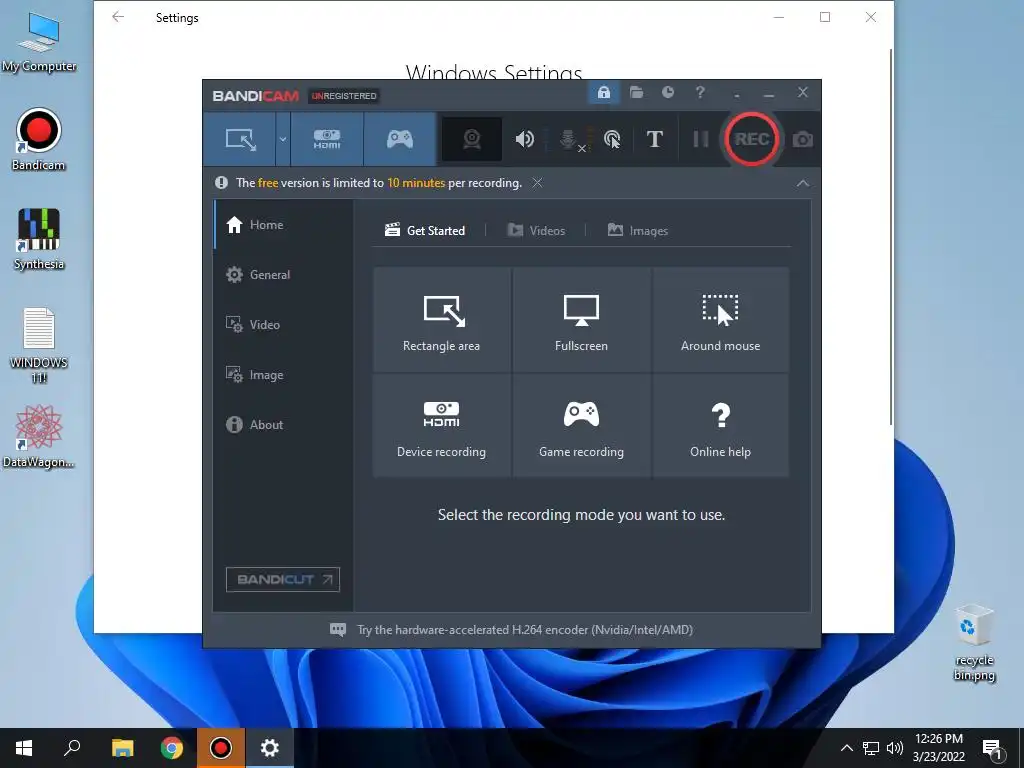This screenshot has width=1024, height=768.
Task: Open the volume icon in system tray
Action: [x=895, y=748]
